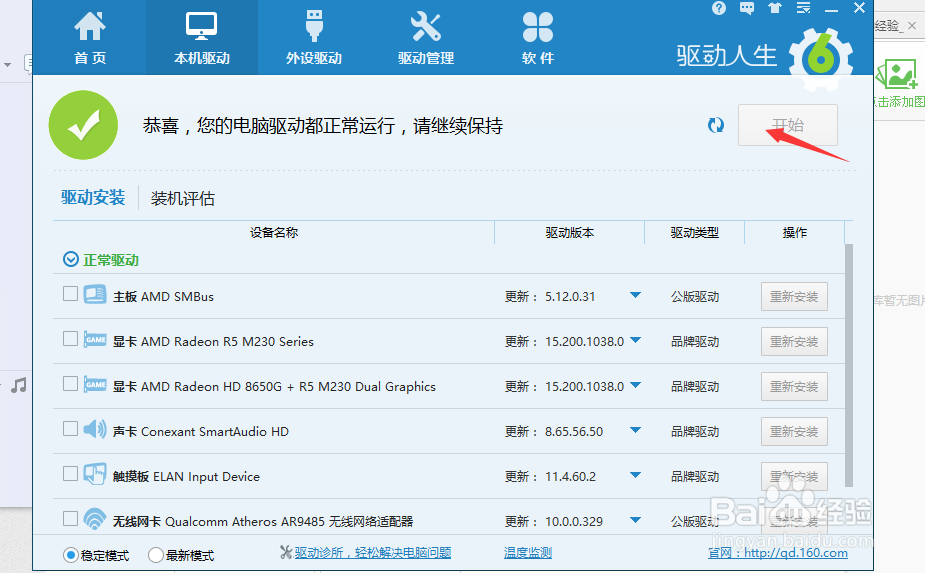Image resolution: width=925 pixels, height=573 pixels.
Task: Click the wrench icon beside 驱动诊所
Action: tap(286, 552)
